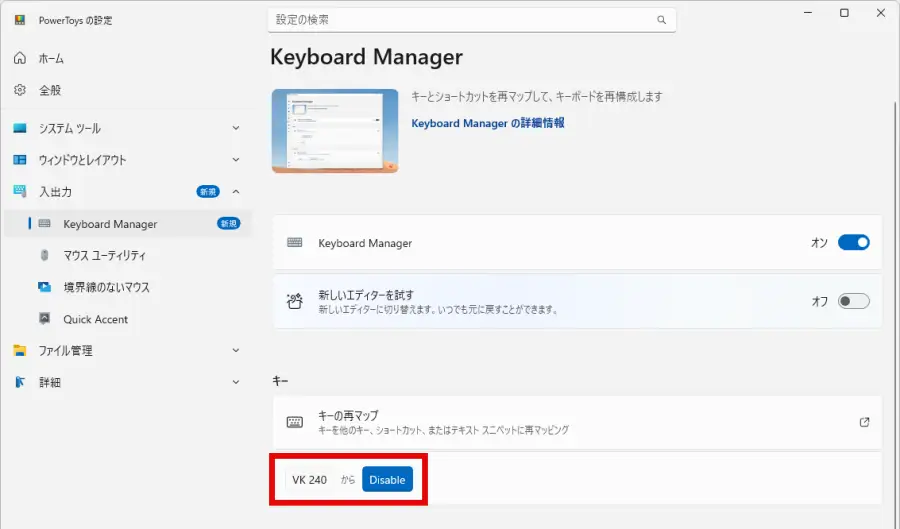Minimize the PowerToys window

808,13
